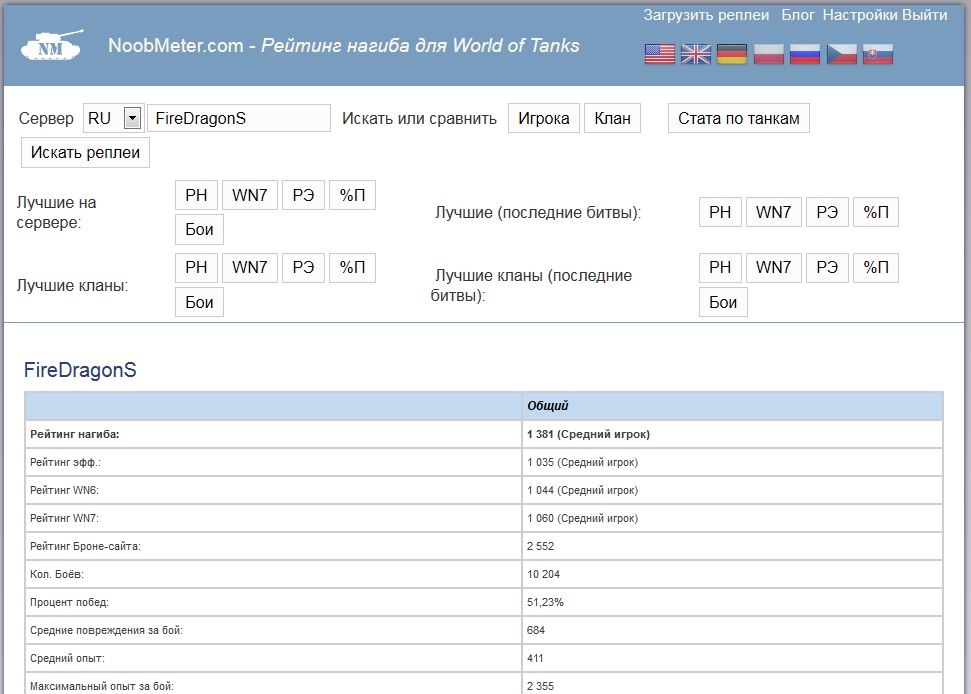Screen dimensions: 971x694
Task: Click the Czech flag icon
Action: coord(841,54)
